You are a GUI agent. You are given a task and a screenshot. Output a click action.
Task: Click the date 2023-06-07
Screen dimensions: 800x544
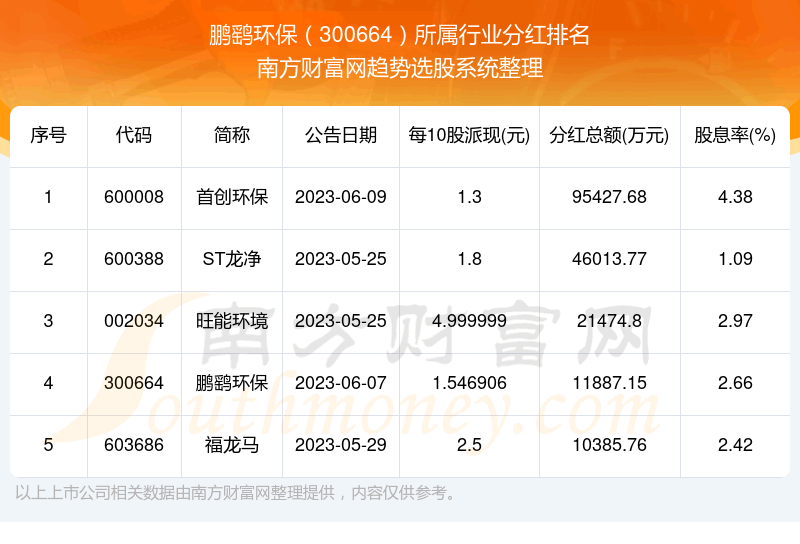point(341,383)
